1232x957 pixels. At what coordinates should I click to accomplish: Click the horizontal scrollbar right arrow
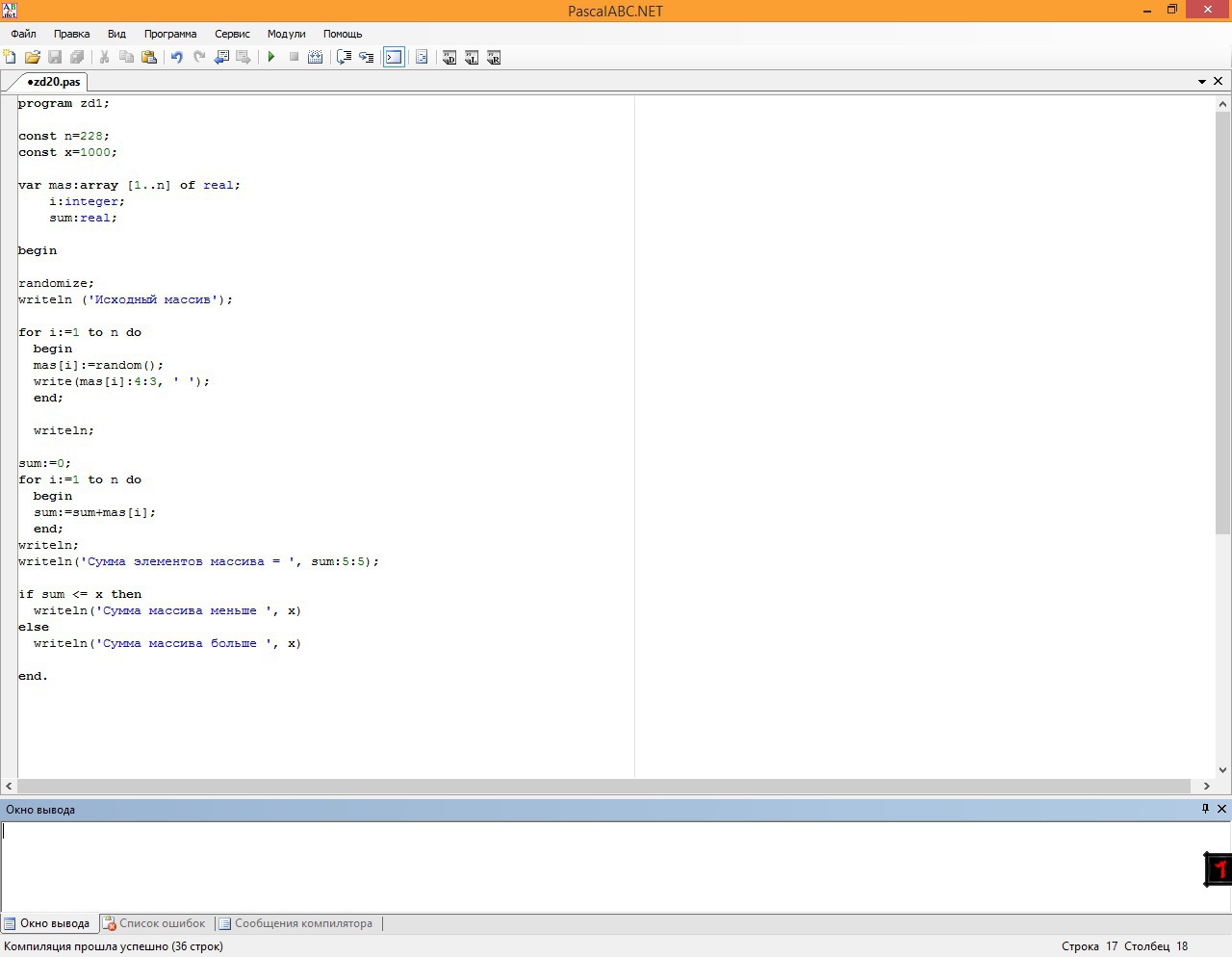1207,786
